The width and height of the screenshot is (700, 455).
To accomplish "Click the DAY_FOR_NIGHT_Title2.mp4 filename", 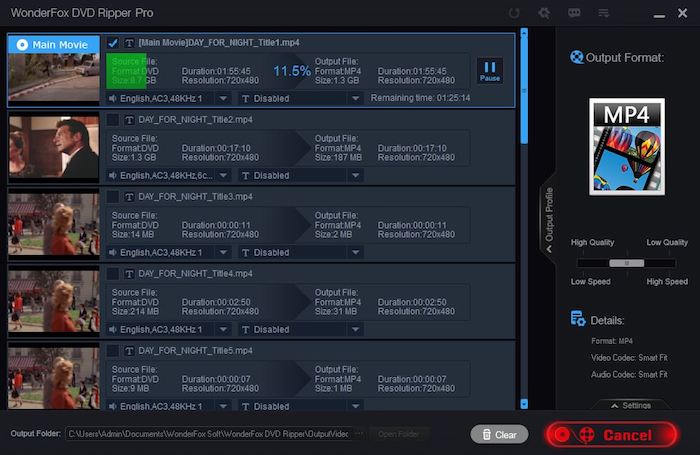I will pyautogui.click(x=196, y=120).
